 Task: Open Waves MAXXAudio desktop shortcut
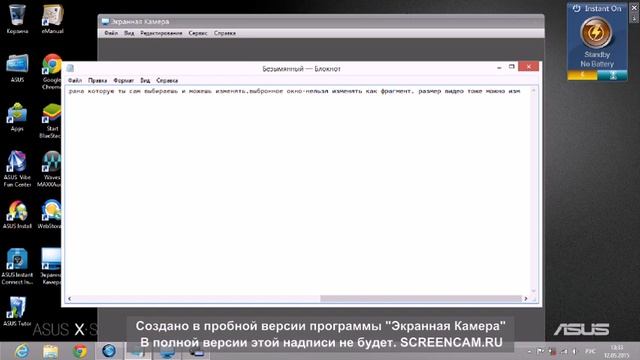point(50,169)
